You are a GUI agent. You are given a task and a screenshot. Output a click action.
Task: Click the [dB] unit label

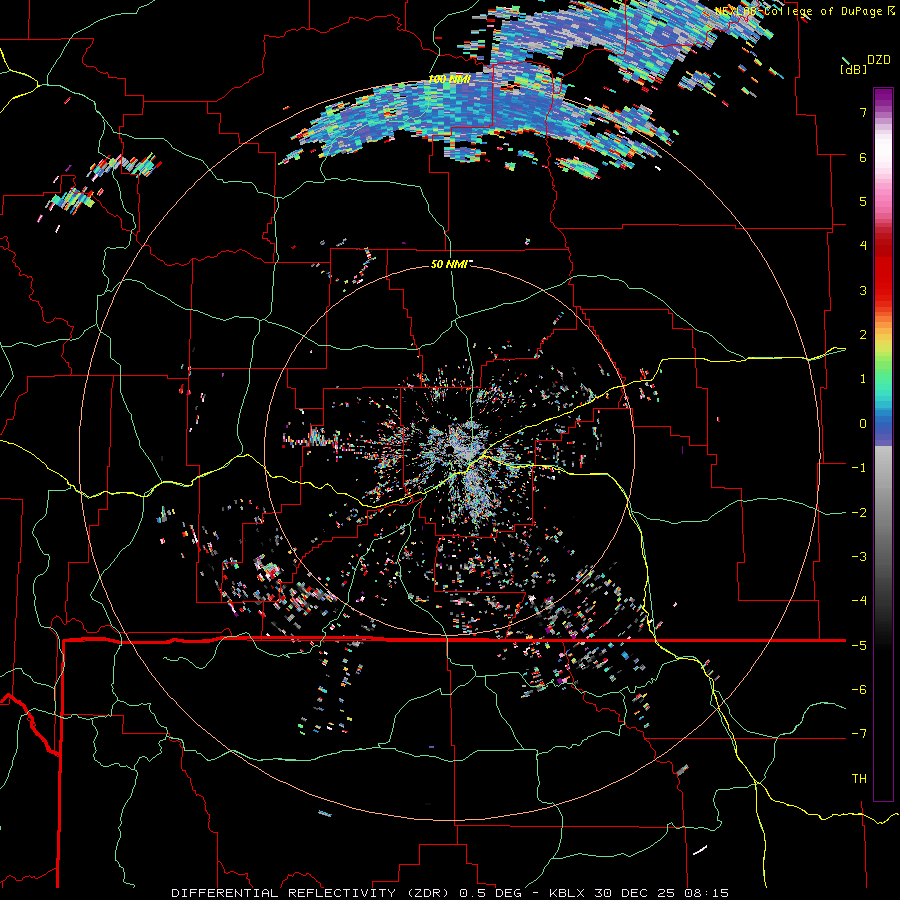coord(853,69)
